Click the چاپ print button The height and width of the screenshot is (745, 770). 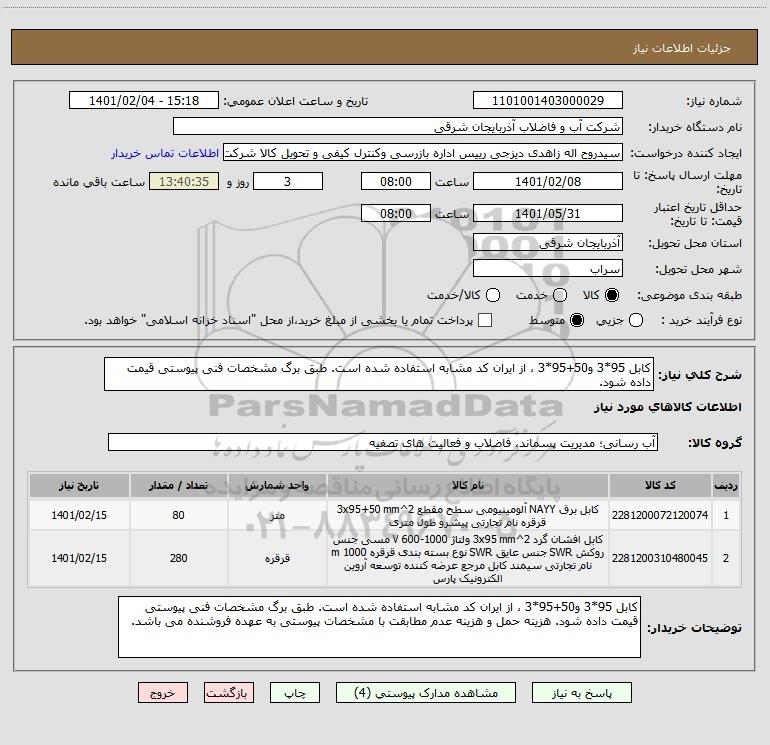pos(295,693)
